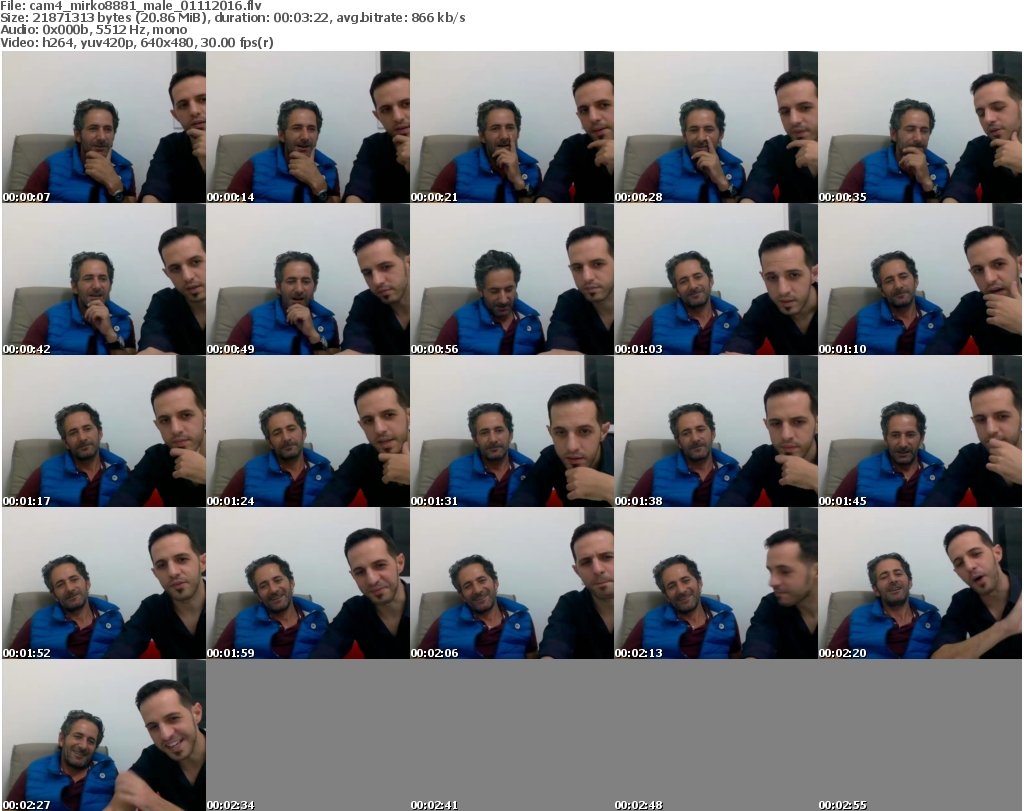Click the 'Audio: 0x000b, 5512 Hz, mono' line
The height and width of the screenshot is (811, 1024).
tap(93, 30)
